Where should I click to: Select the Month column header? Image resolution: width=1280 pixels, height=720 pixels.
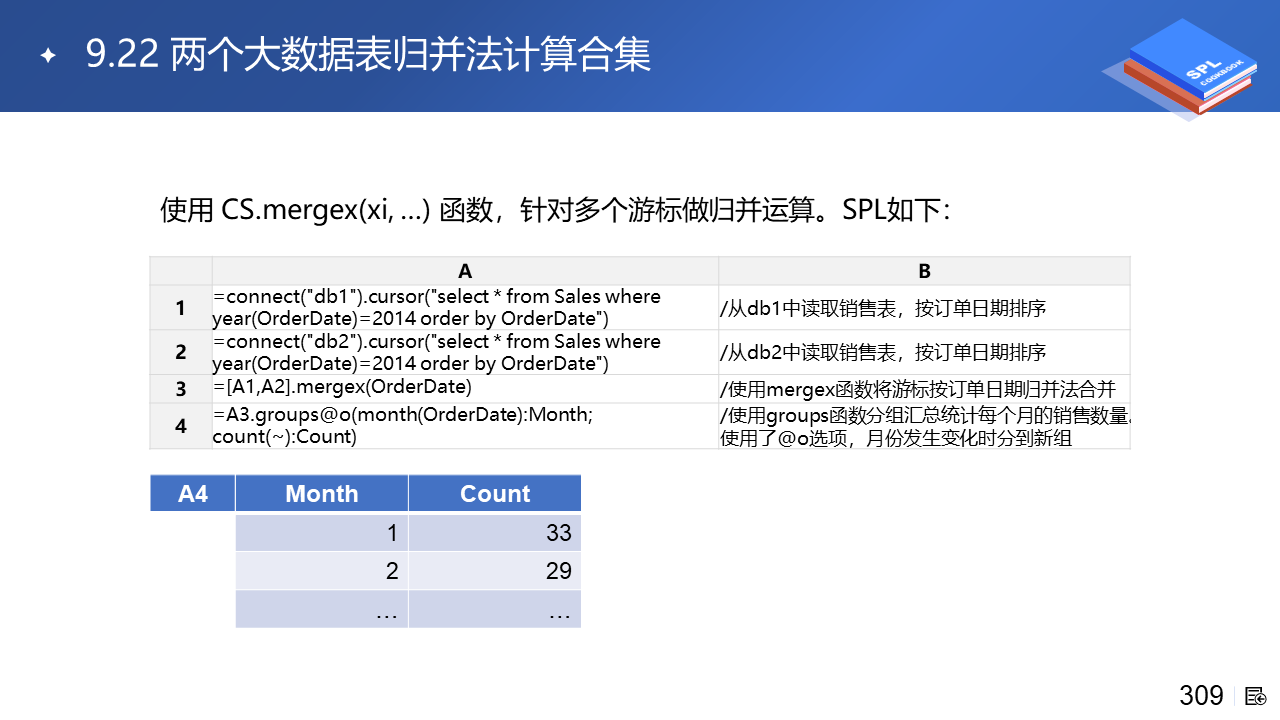tap(322, 493)
